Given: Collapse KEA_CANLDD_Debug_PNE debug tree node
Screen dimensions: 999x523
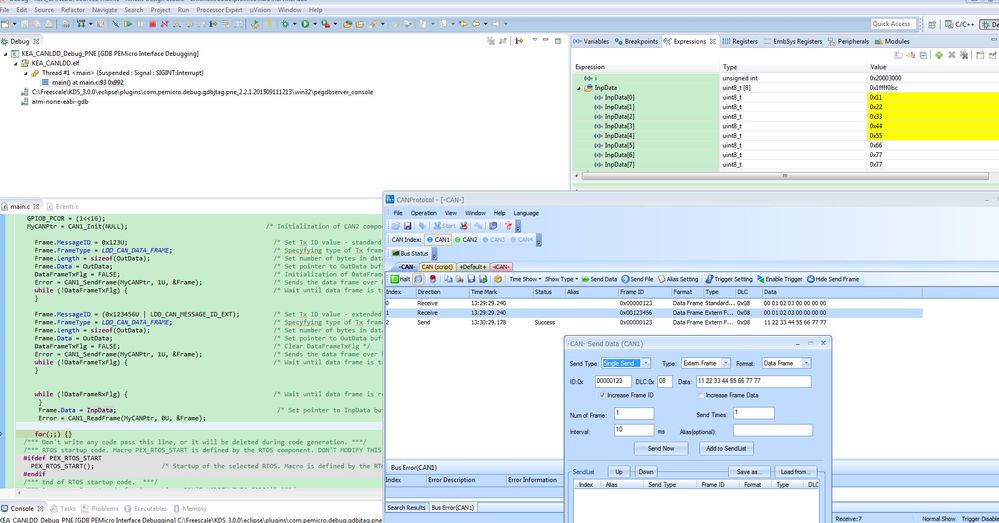Looking at the screenshot, I should pyautogui.click(x=6, y=54).
